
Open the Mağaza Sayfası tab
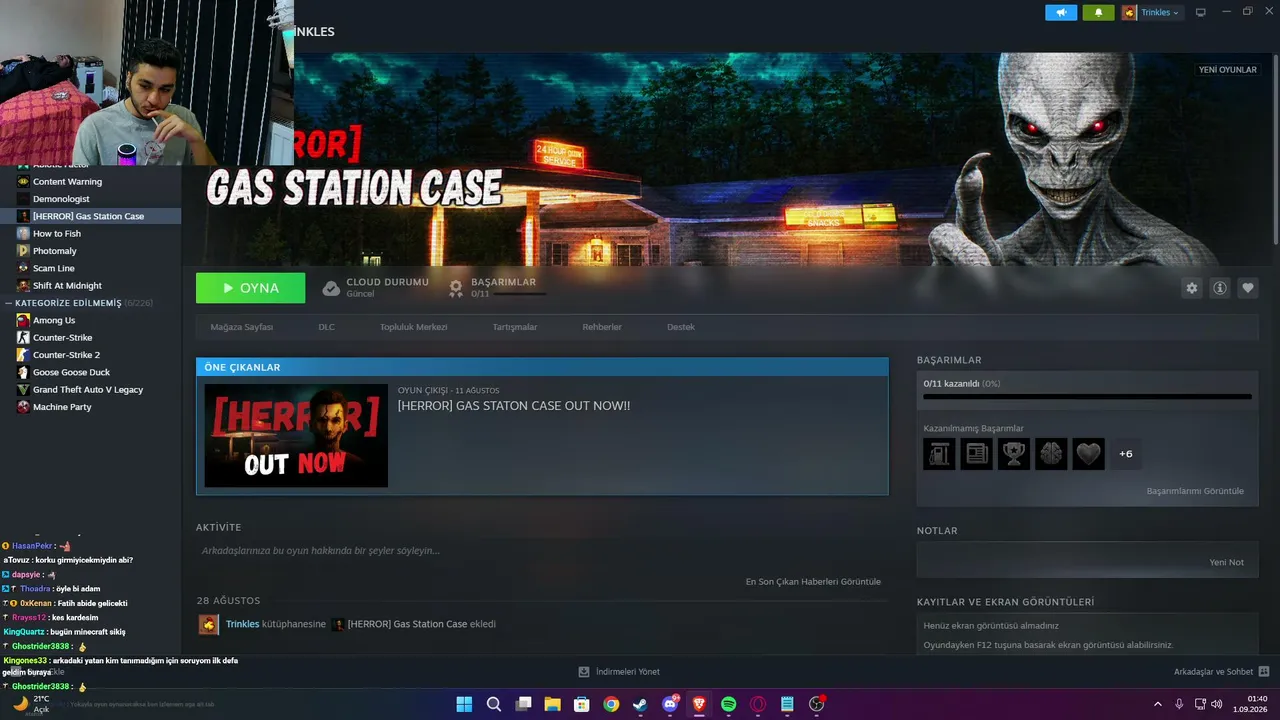pos(242,327)
